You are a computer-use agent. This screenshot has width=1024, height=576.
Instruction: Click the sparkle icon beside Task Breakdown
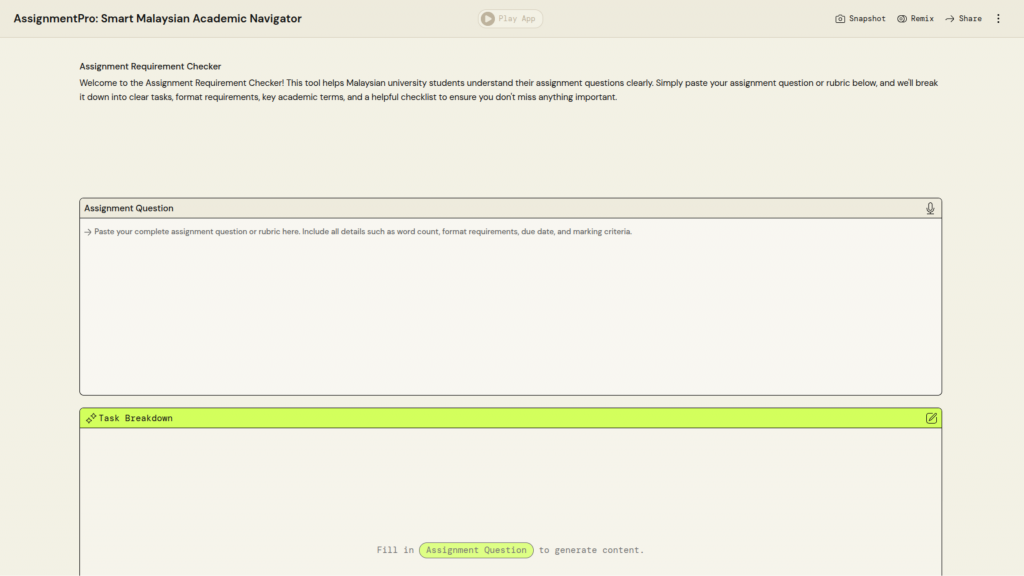click(90, 418)
